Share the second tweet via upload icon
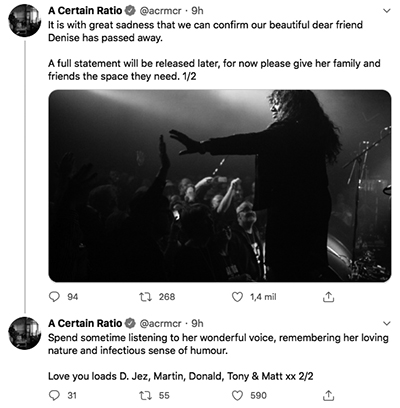400x408 pixels. click(328, 395)
